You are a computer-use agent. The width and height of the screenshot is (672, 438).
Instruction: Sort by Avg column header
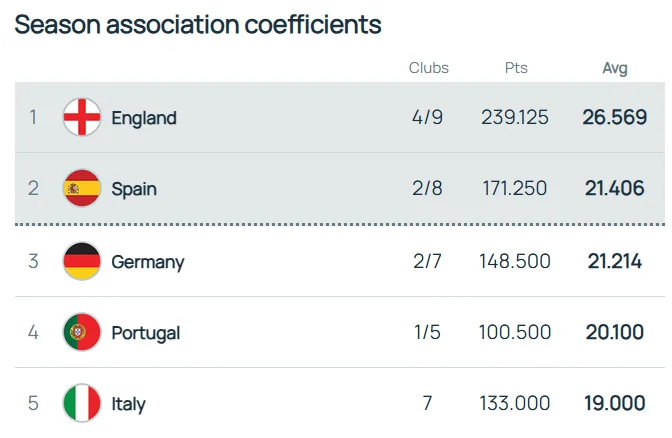[614, 68]
